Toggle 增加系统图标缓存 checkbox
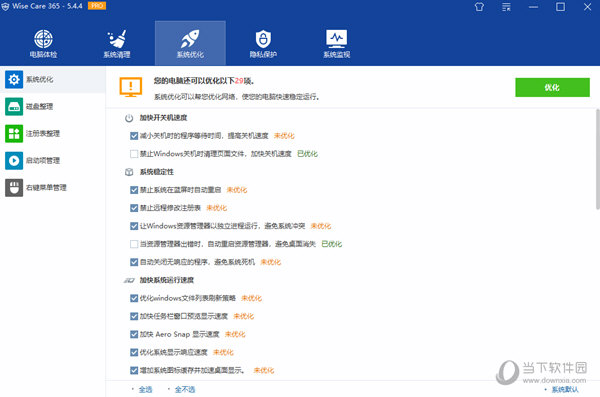Screen dimensions: 600x397 [134, 370]
